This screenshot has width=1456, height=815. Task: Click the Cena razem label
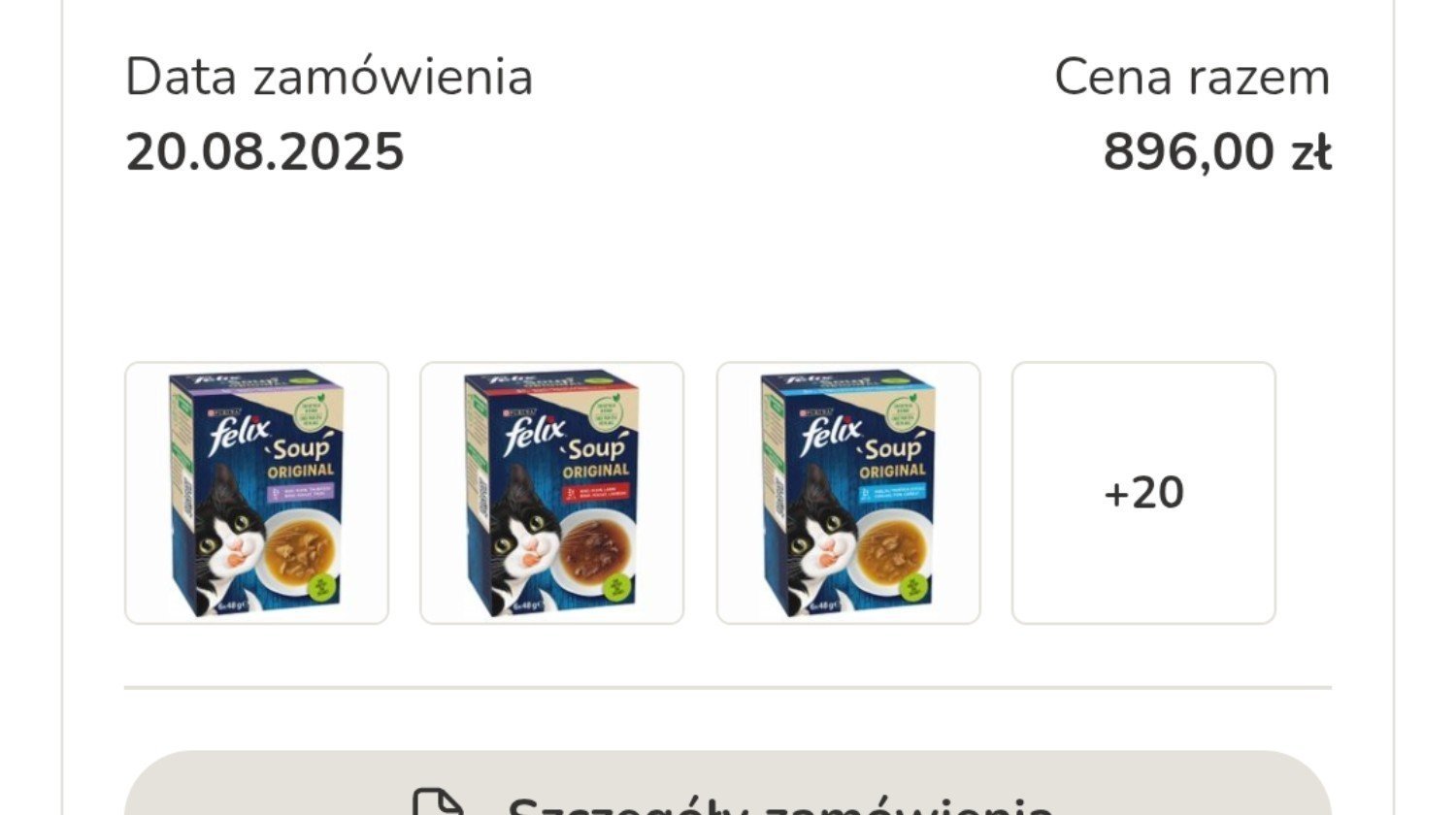(1193, 77)
